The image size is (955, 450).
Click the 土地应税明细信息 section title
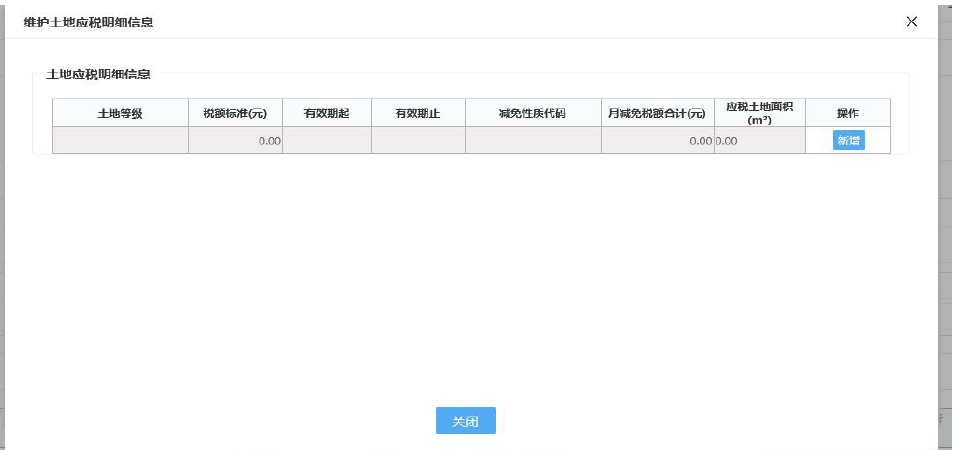98,74
